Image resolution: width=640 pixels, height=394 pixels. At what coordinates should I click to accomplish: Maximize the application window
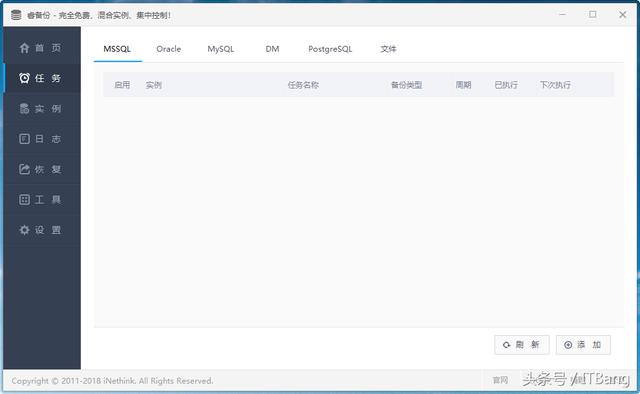[593, 15]
